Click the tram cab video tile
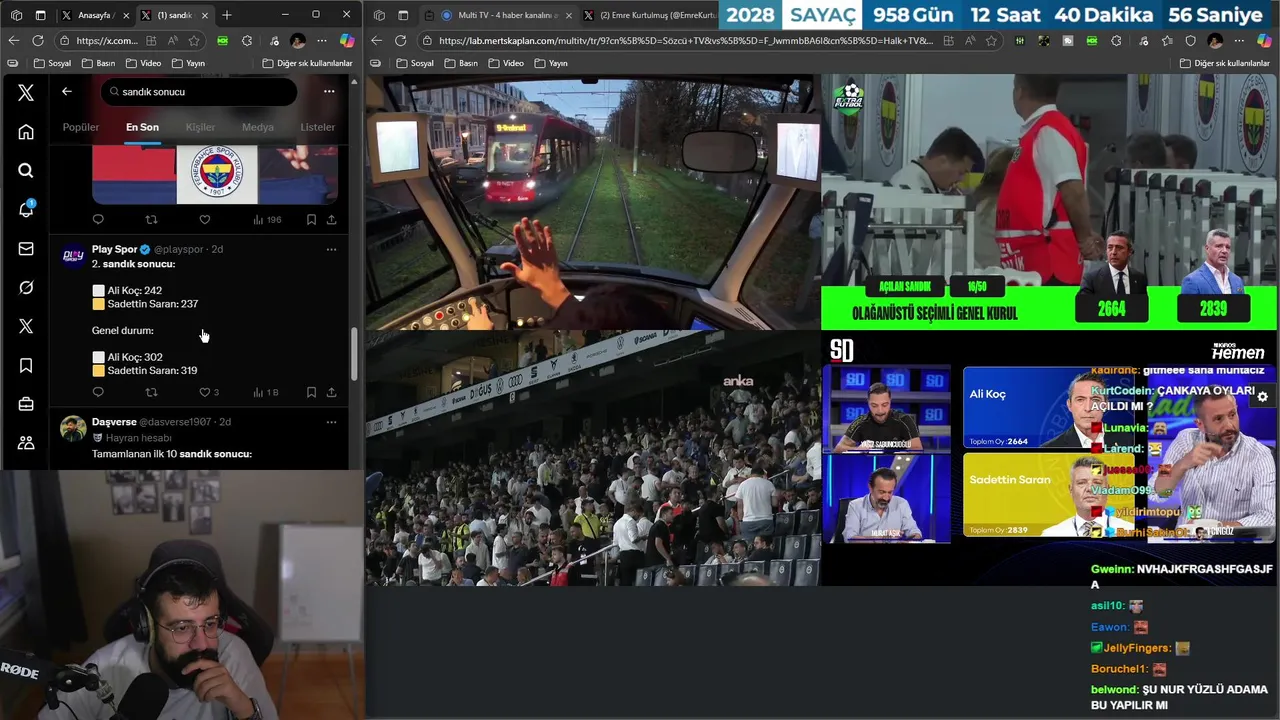The width and height of the screenshot is (1280, 720). click(x=593, y=202)
